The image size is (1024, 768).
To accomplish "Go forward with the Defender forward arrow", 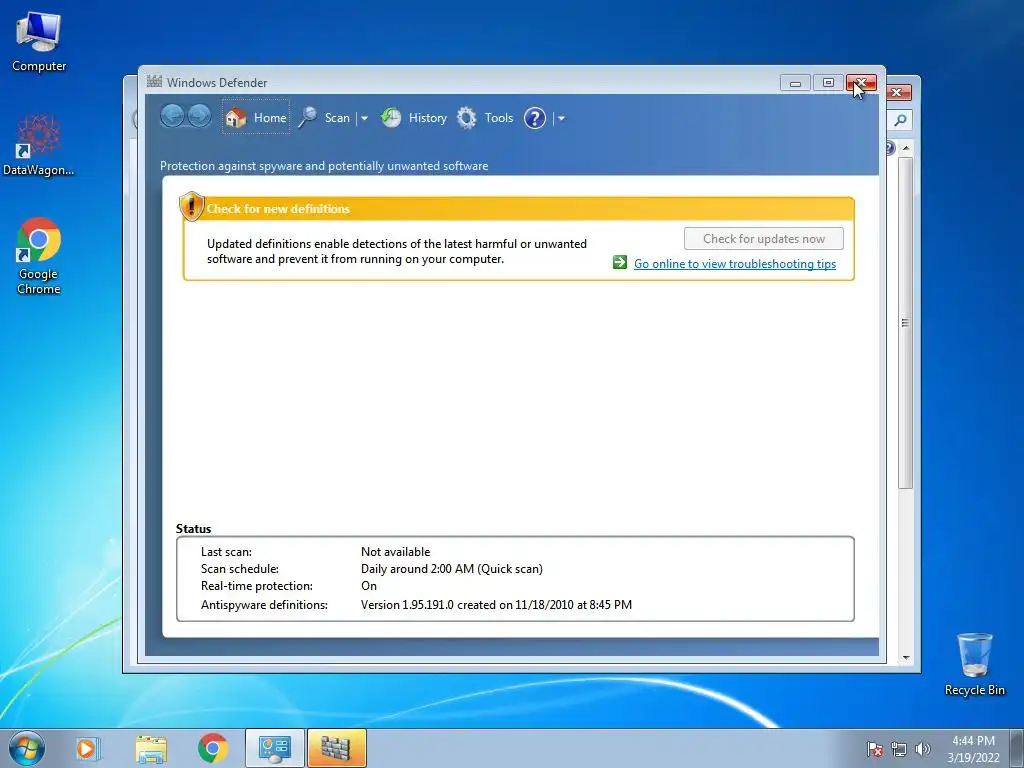I will [x=199, y=117].
